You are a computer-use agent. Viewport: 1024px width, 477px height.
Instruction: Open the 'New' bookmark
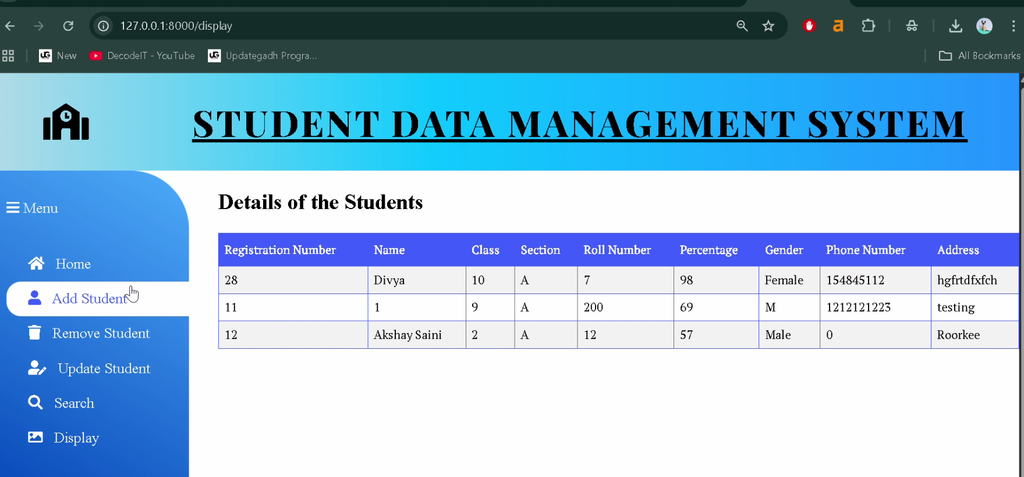(57, 56)
